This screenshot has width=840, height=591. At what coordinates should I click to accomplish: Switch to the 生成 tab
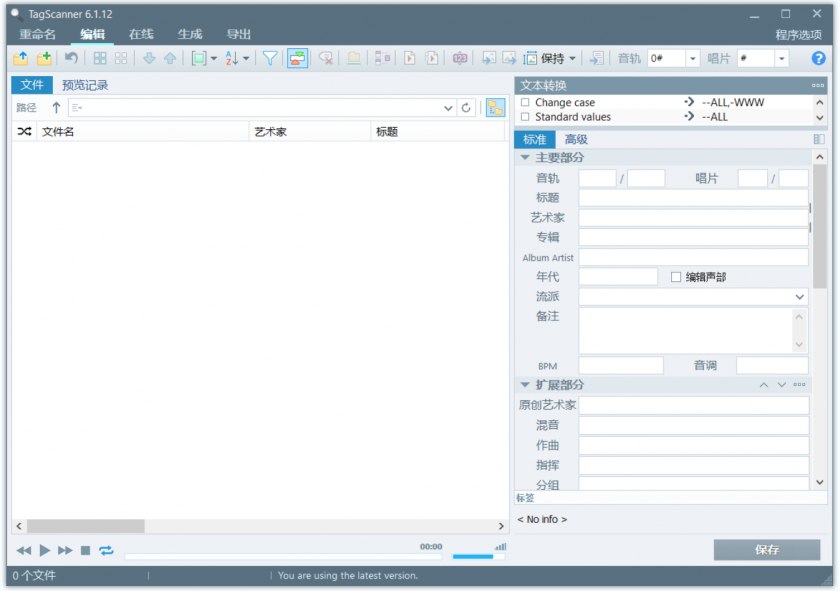(190, 34)
